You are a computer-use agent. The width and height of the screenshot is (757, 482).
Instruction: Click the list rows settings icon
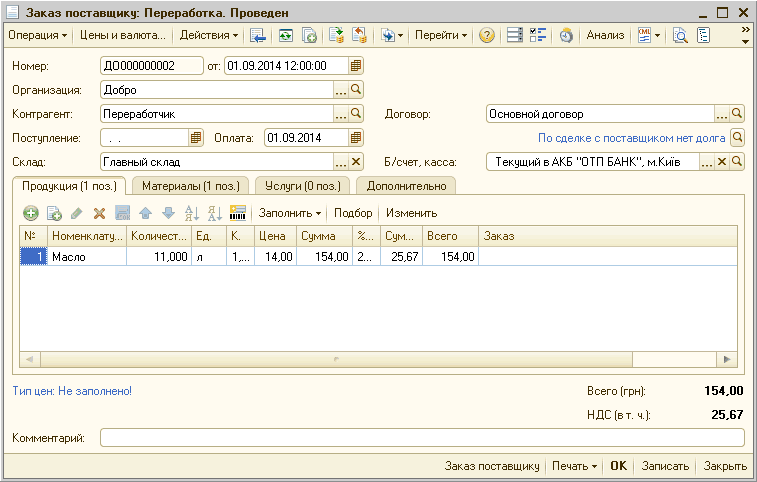515,35
